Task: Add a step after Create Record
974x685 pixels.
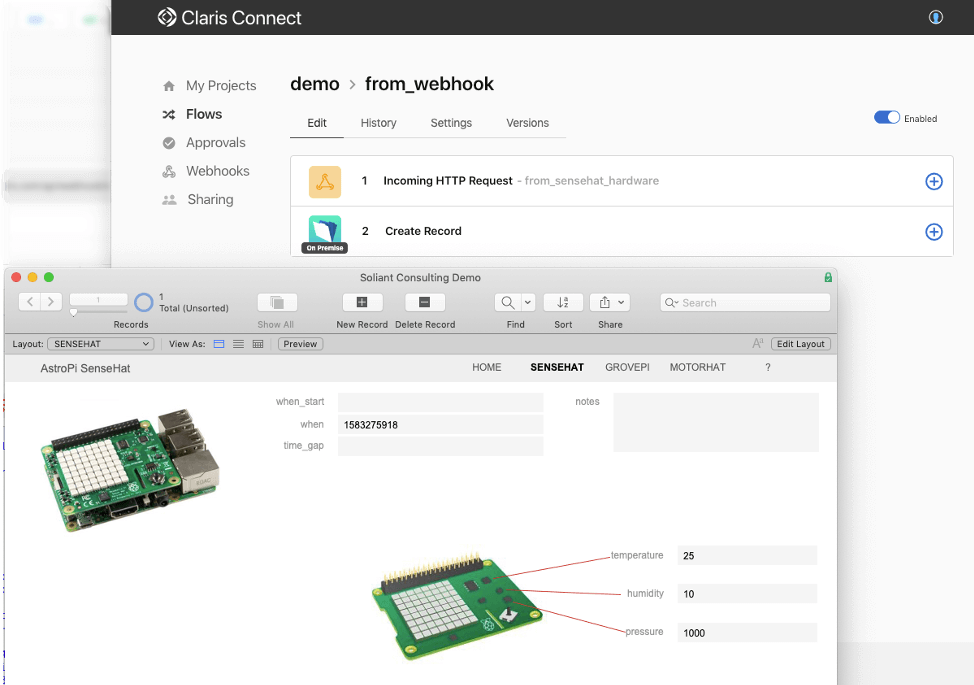Action: point(934,232)
